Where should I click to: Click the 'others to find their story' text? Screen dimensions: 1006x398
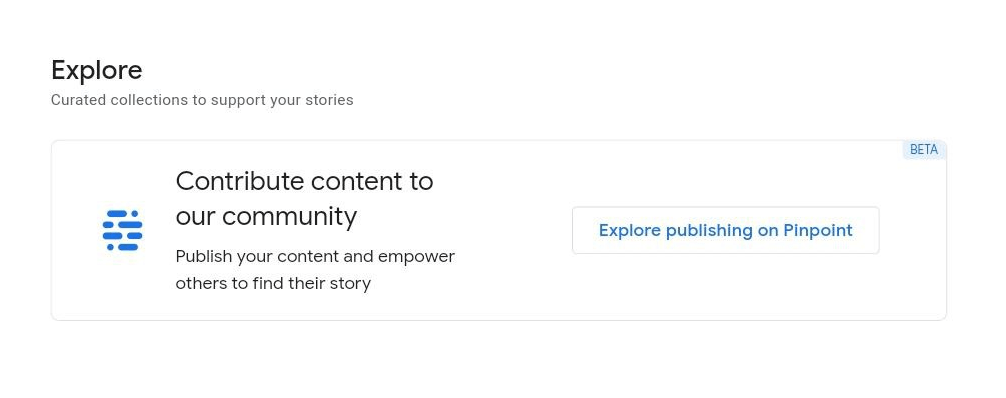273,283
